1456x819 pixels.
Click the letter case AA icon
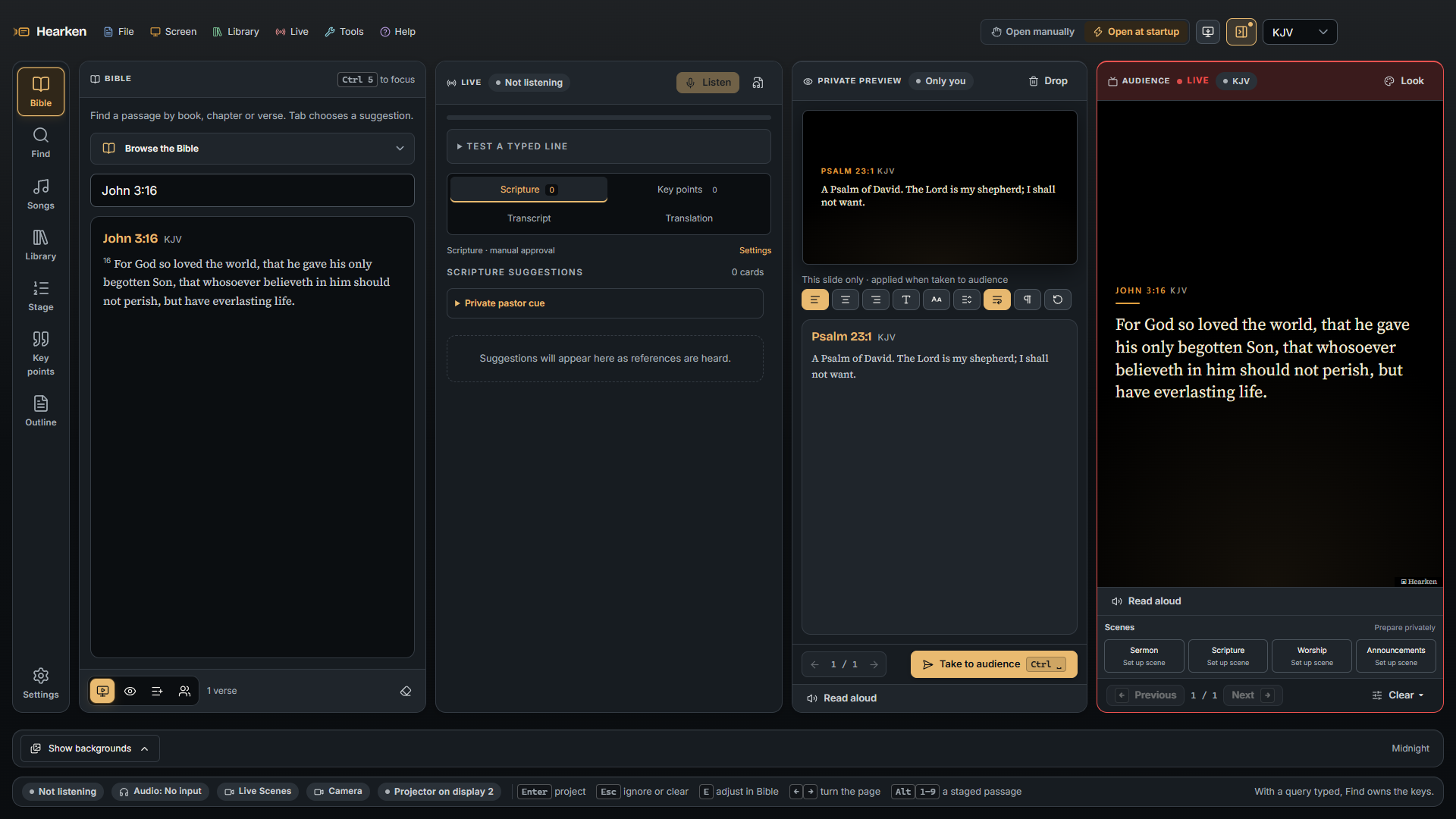937,300
